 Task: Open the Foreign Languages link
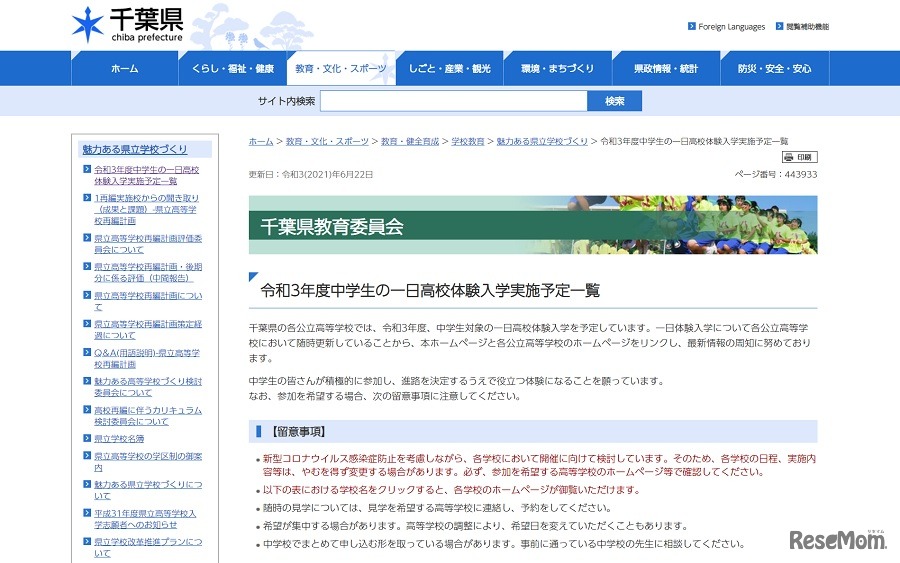click(731, 26)
